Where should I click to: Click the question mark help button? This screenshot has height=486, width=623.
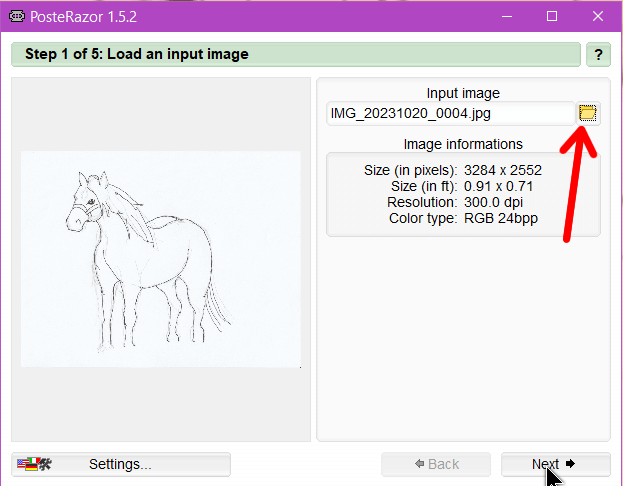[598, 54]
